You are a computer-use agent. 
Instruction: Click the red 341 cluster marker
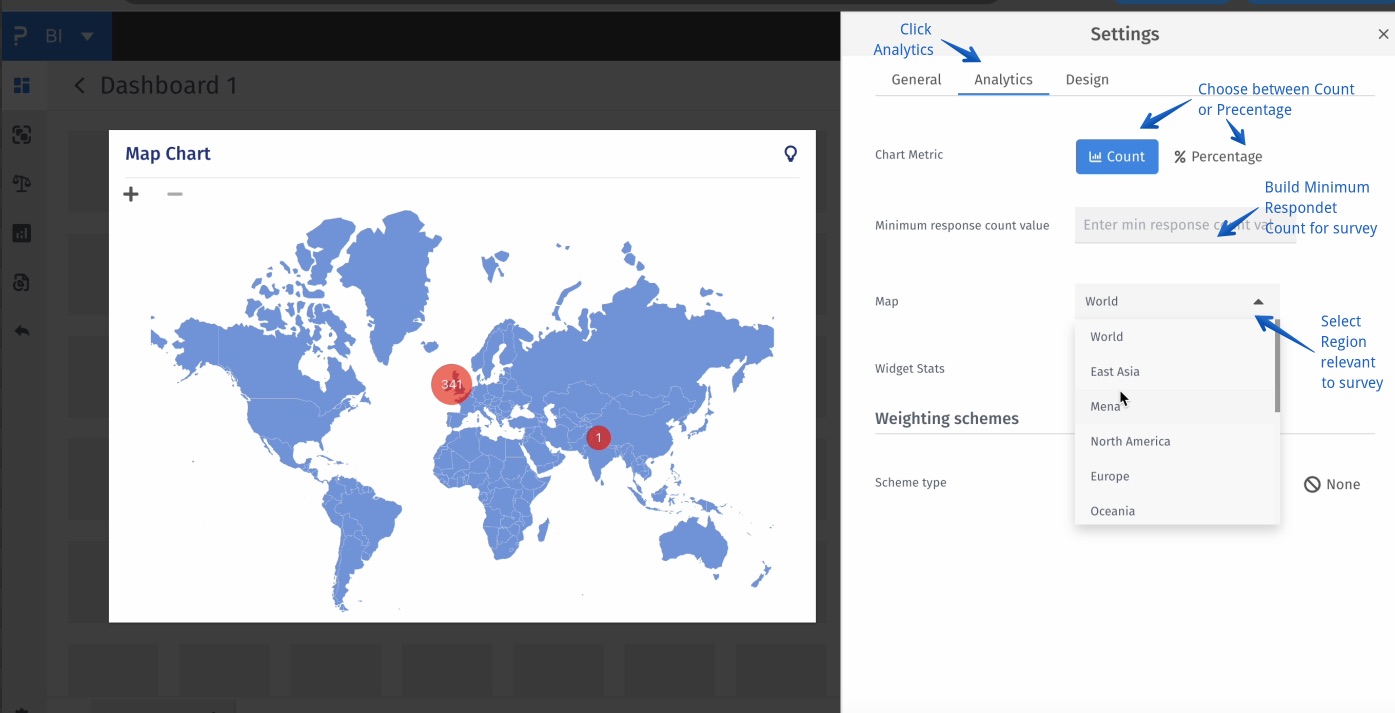pyautogui.click(x=451, y=384)
